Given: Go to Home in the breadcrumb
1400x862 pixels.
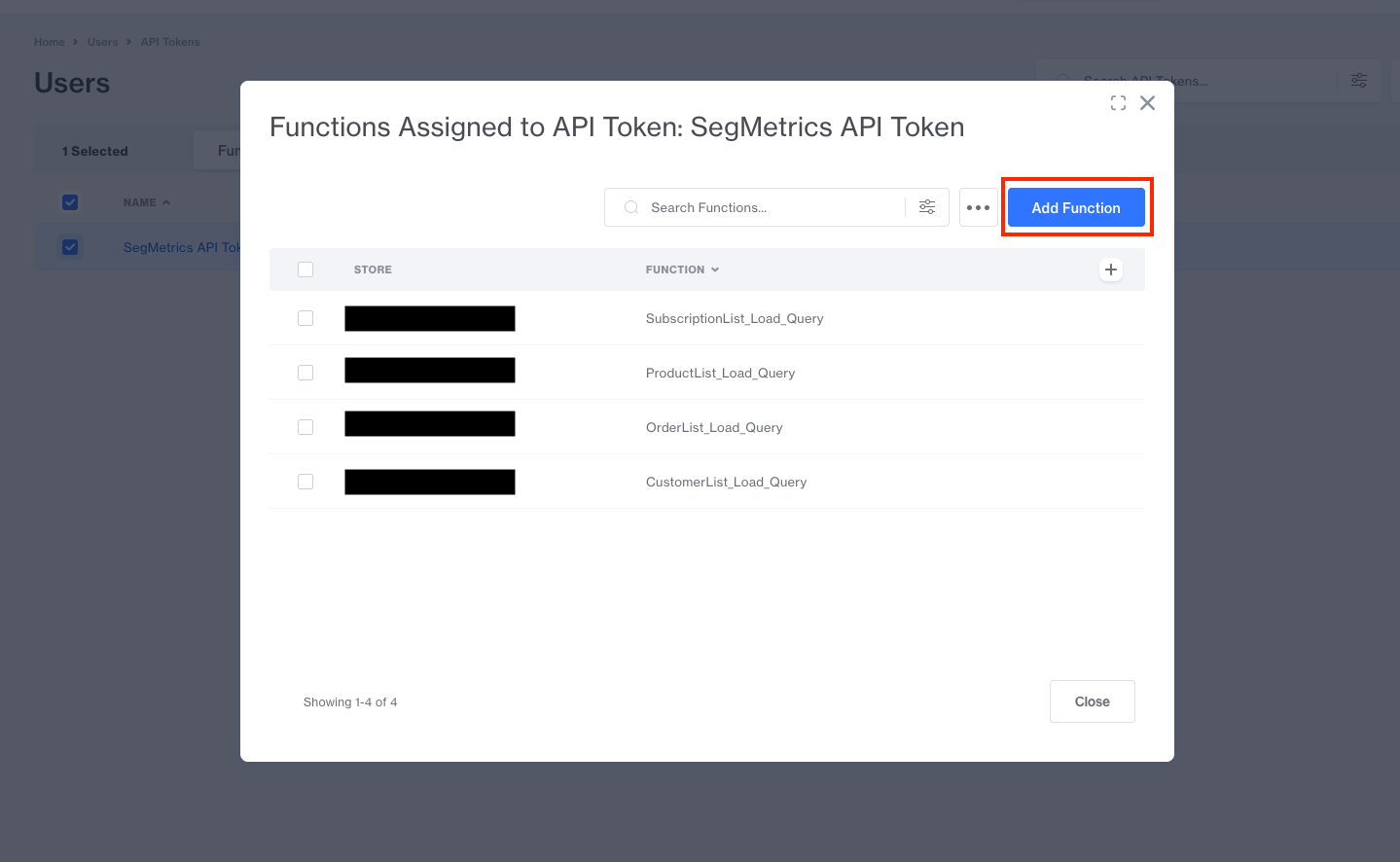Looking at the screenshot, I should [49, 42].
